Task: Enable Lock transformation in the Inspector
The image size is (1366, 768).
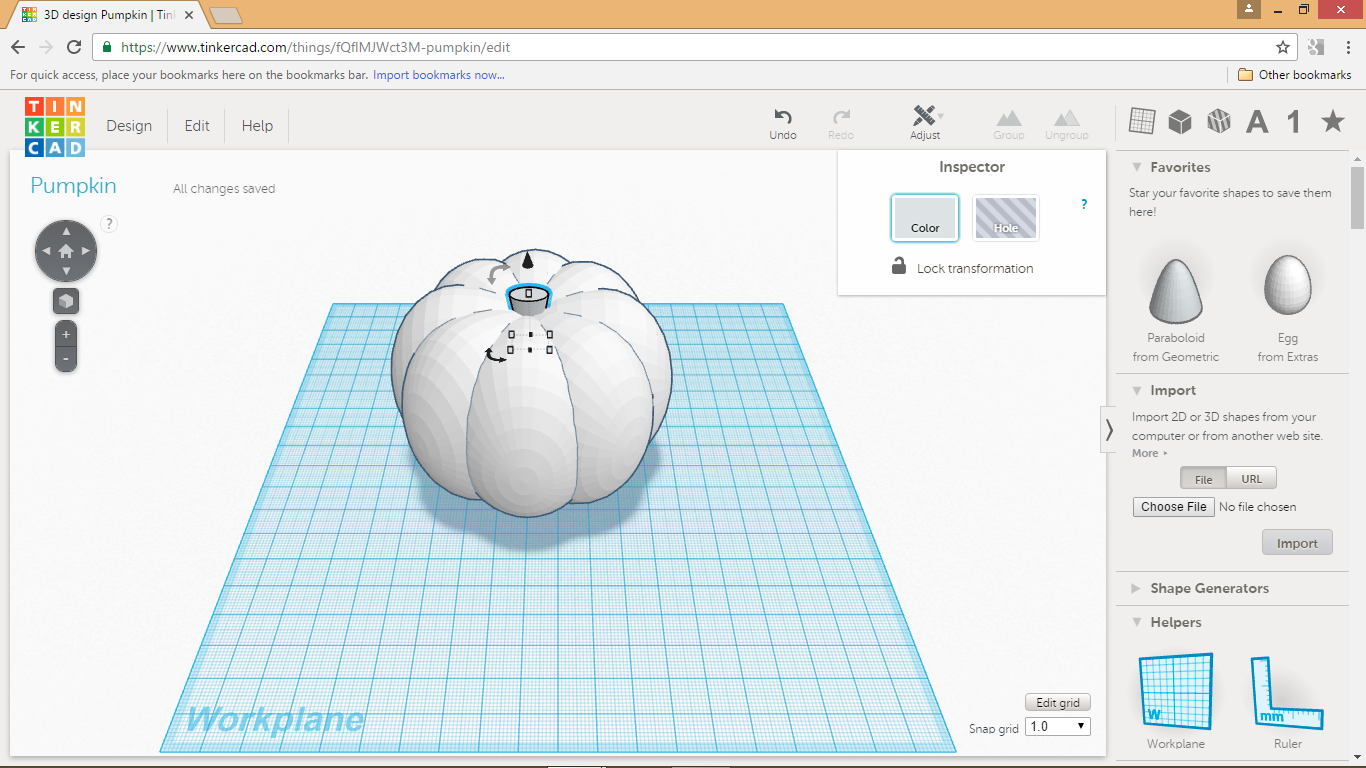Action: coord(898,268)
